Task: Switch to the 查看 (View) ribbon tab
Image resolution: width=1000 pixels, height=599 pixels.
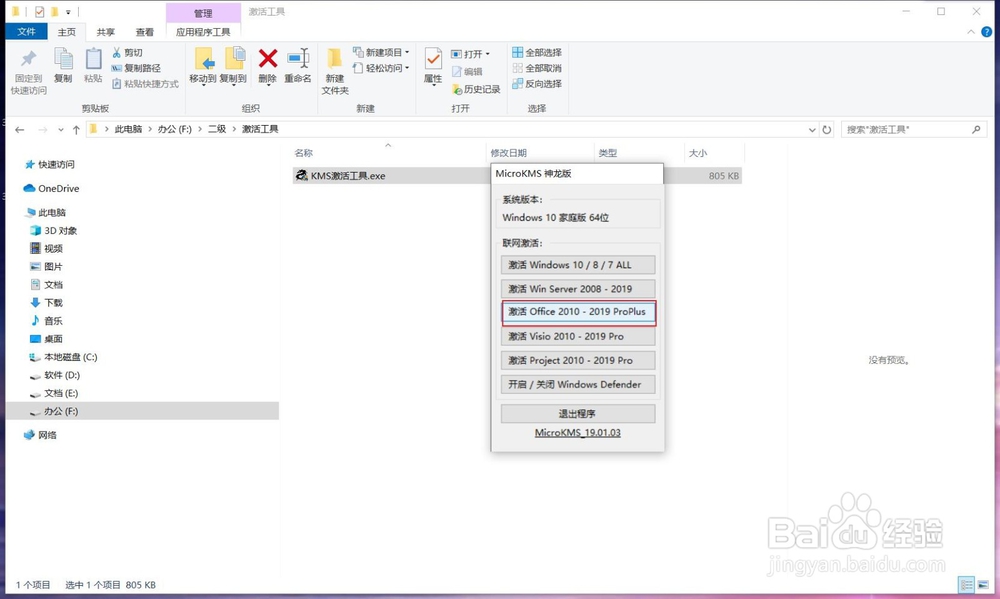Action: pos(145,31)
